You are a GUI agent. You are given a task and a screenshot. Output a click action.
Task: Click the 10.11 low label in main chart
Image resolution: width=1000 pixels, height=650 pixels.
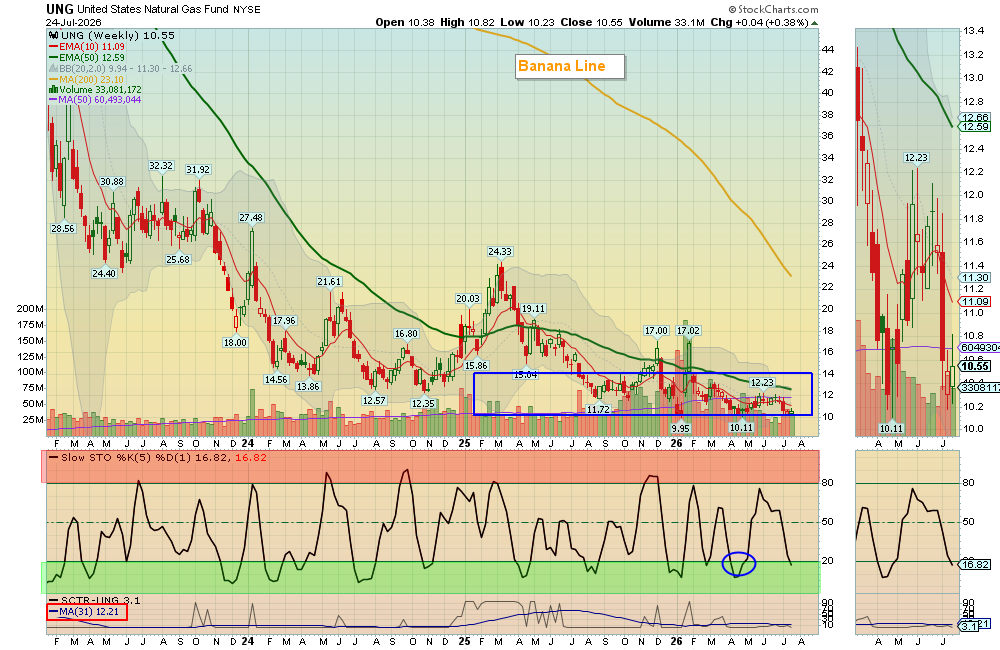point(741,428)
